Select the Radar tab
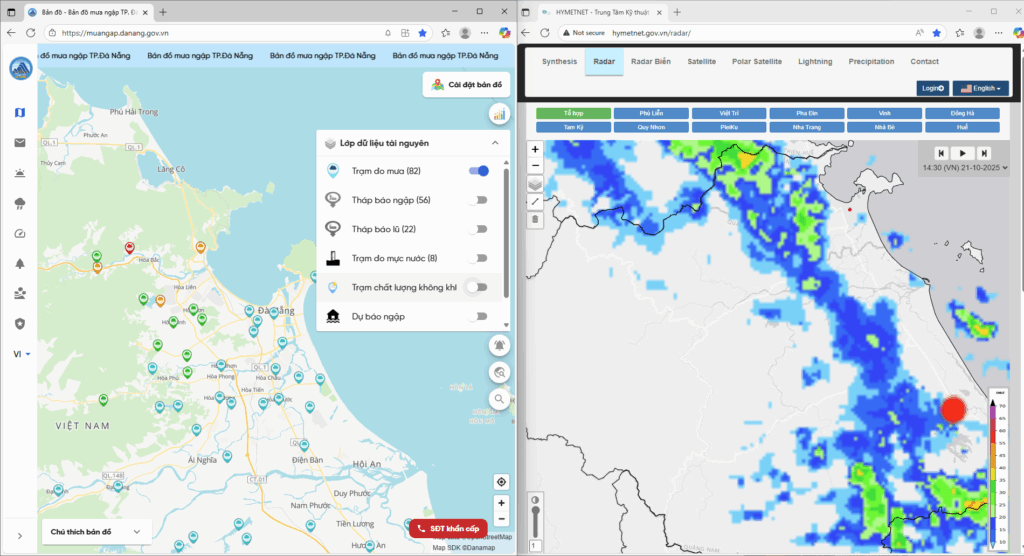 click(604, 61)
